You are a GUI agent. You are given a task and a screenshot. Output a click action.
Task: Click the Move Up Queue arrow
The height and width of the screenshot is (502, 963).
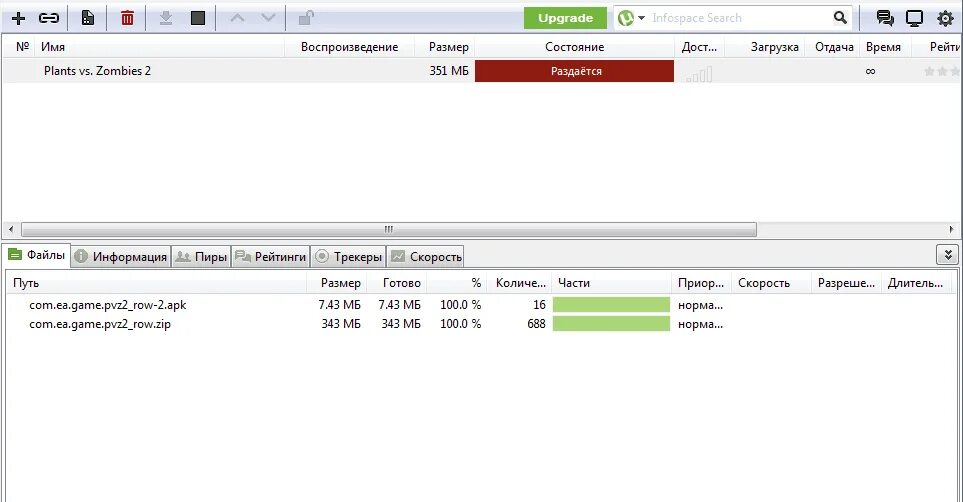[237, 18]
